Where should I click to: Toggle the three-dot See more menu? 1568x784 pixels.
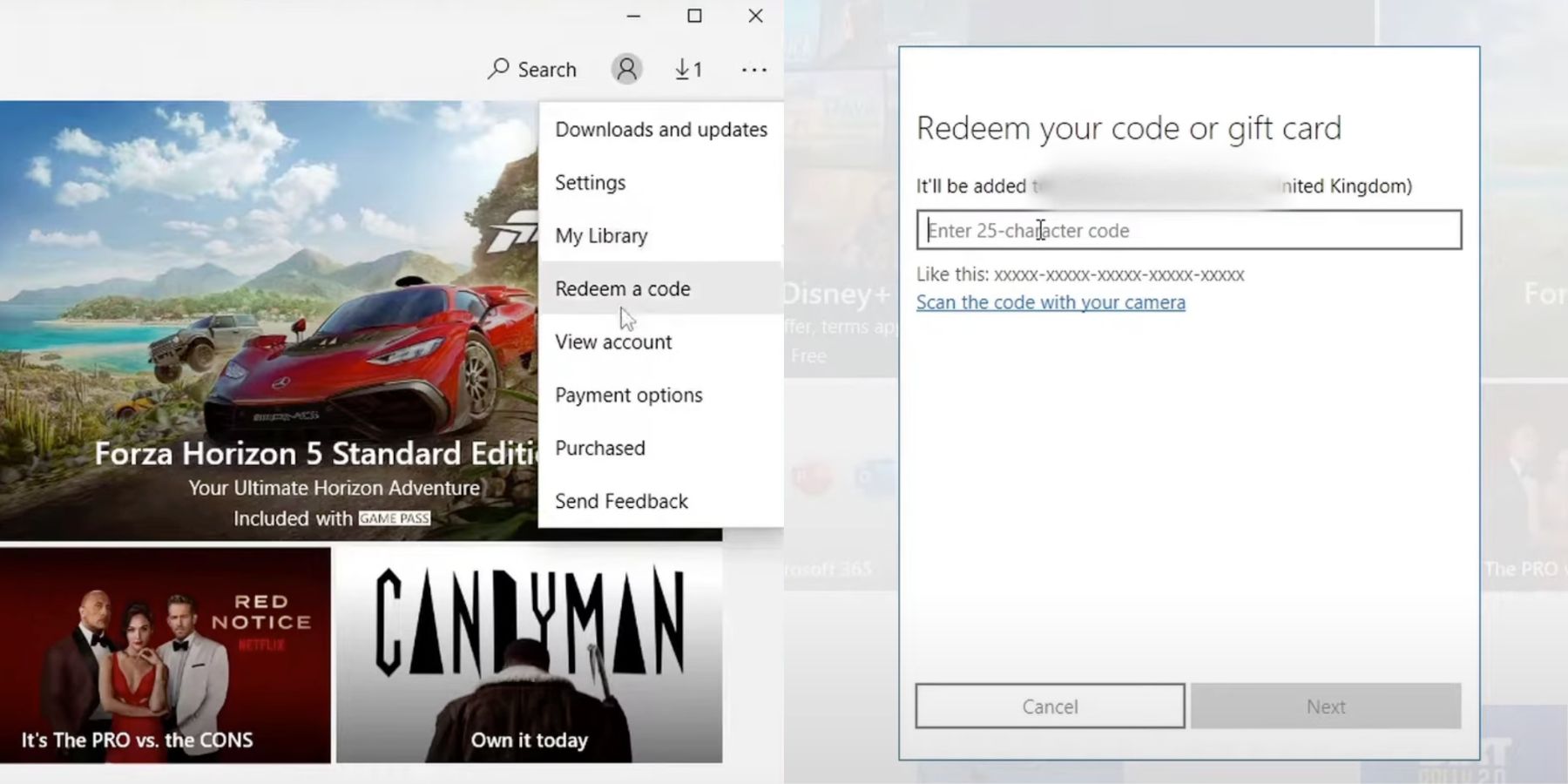tap(754, 69)
